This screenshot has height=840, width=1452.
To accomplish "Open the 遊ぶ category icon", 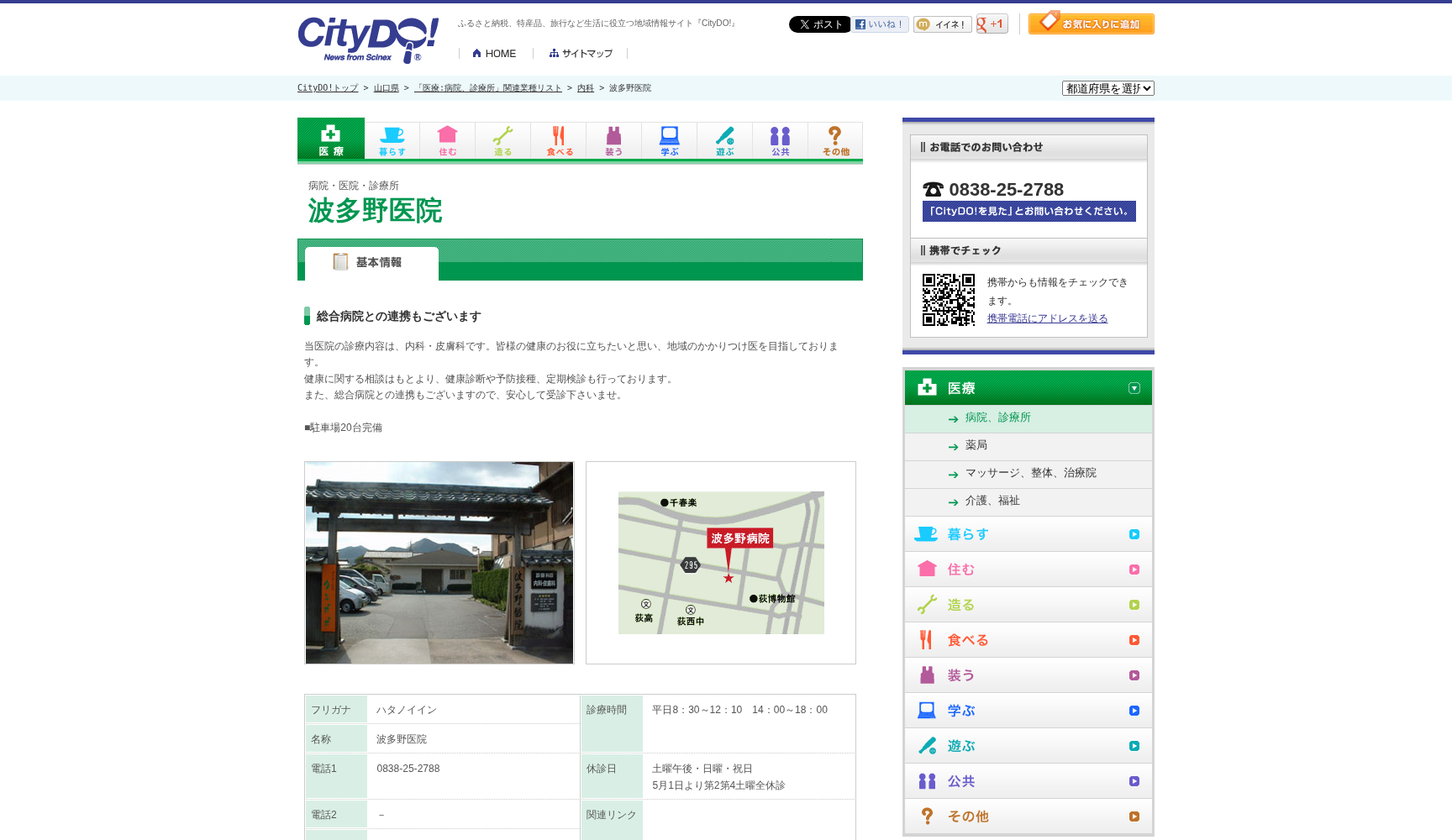I will click(724, 140).
